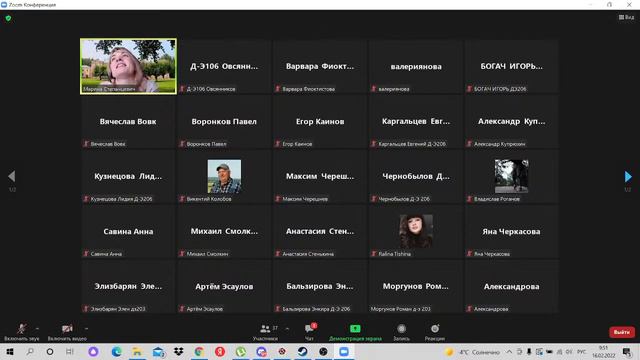Screen dimensions: 640x360
Task: Select the Варвара Фиоктистова participant tile
Action: click(x=320, y=66)
